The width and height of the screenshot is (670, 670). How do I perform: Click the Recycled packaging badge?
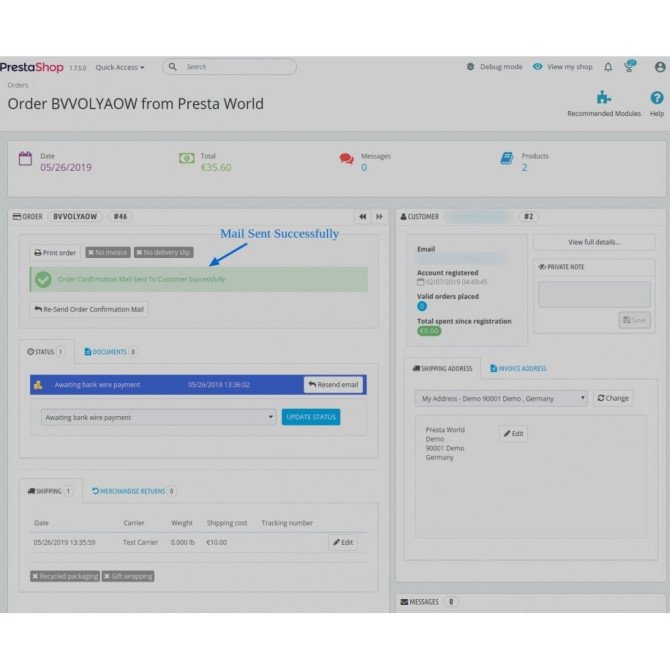pyautogui.click(x=65, y=576)
